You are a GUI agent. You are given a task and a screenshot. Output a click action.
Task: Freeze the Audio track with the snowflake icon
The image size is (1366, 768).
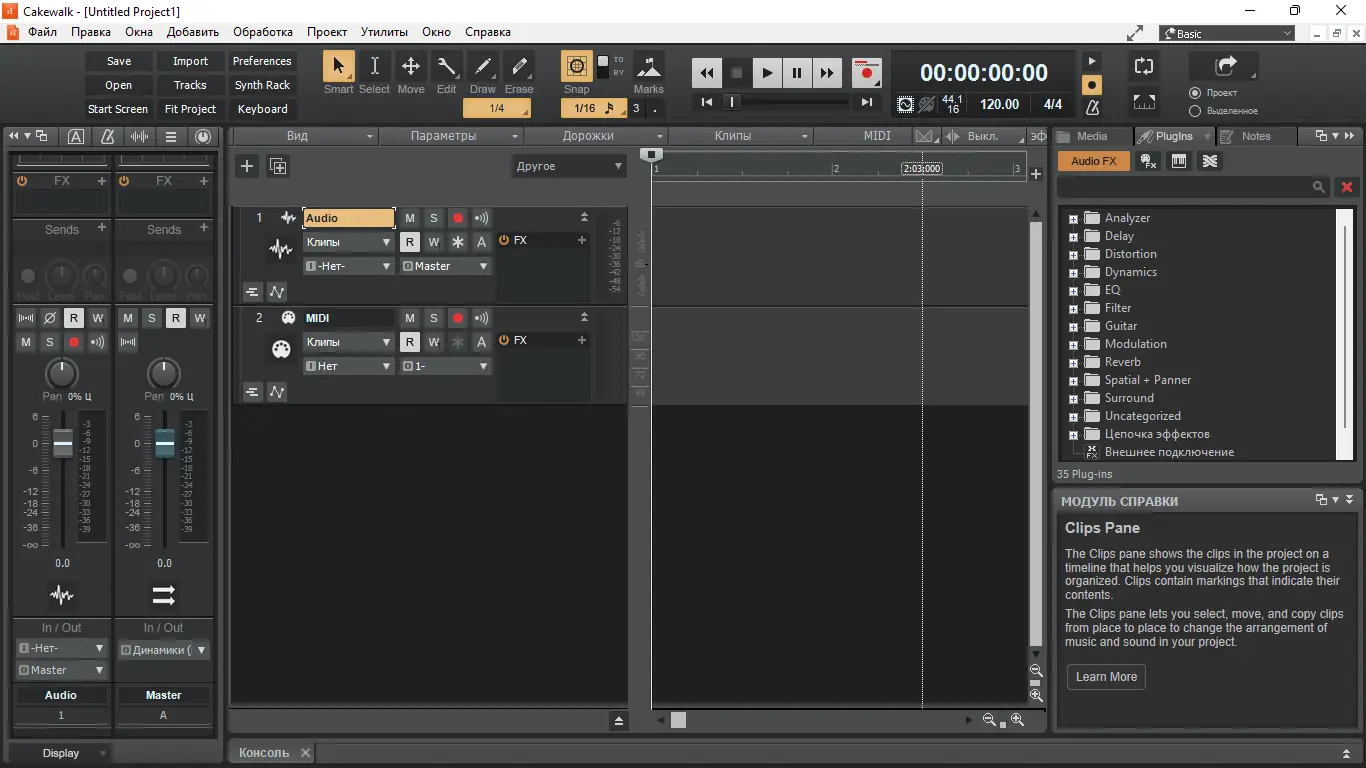tap(458, 242)
